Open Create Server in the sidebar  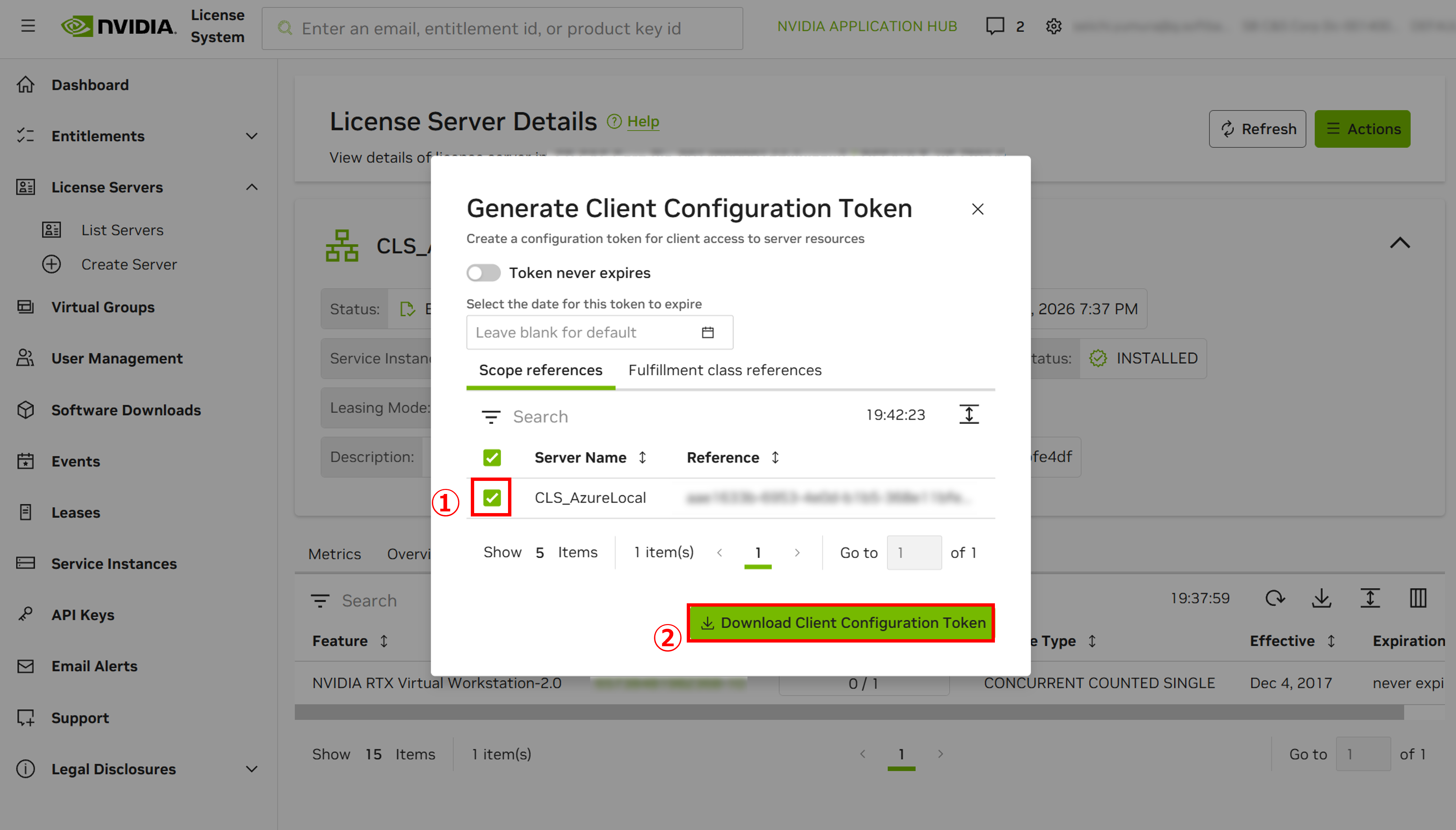click(x=129, y=265)
